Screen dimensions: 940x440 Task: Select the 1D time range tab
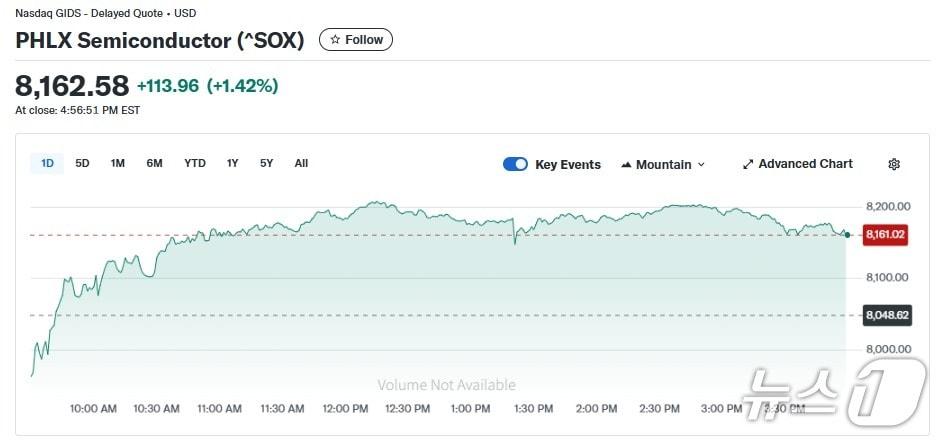coord(48,163)
